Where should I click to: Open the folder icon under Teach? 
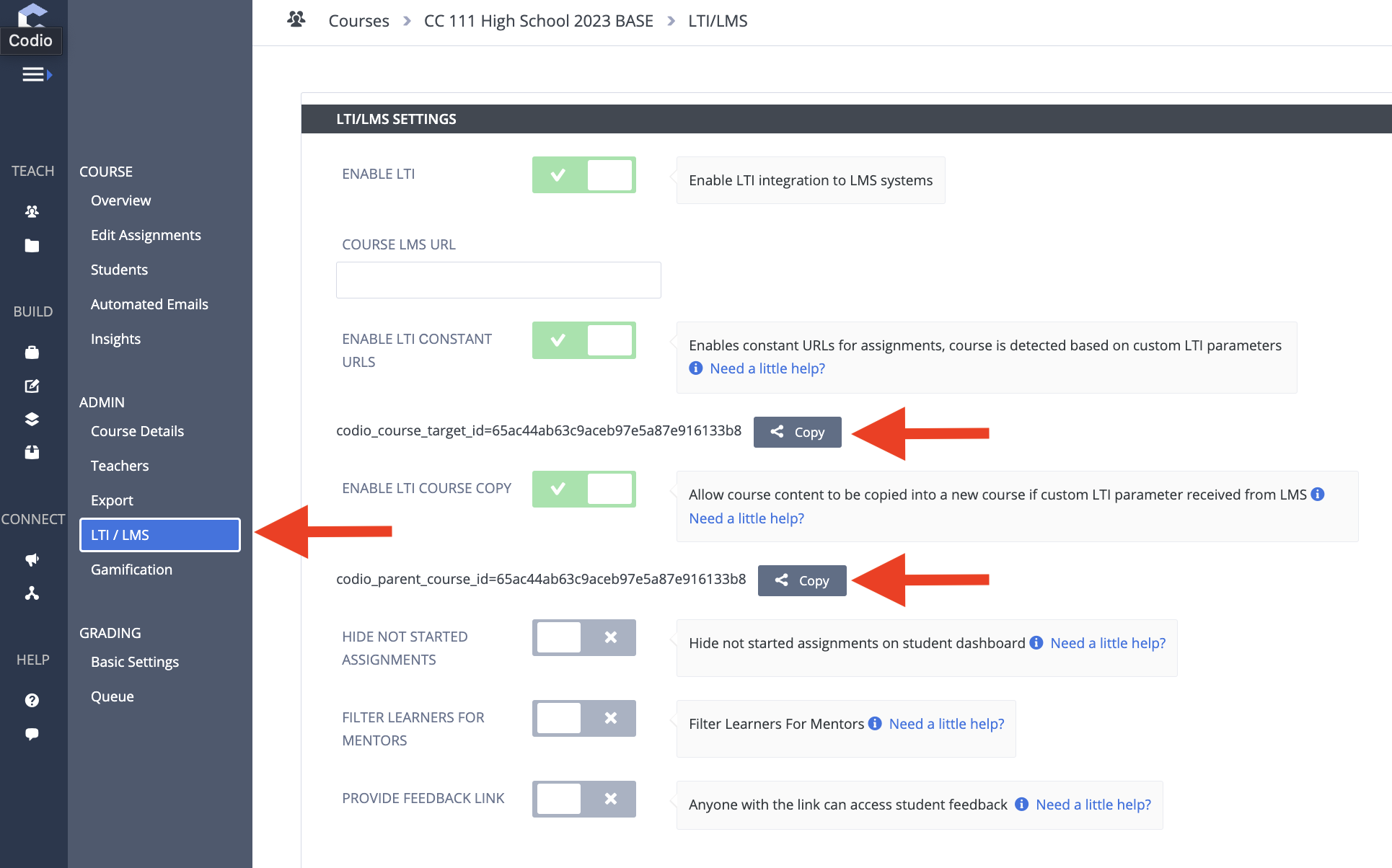[32, 246]
